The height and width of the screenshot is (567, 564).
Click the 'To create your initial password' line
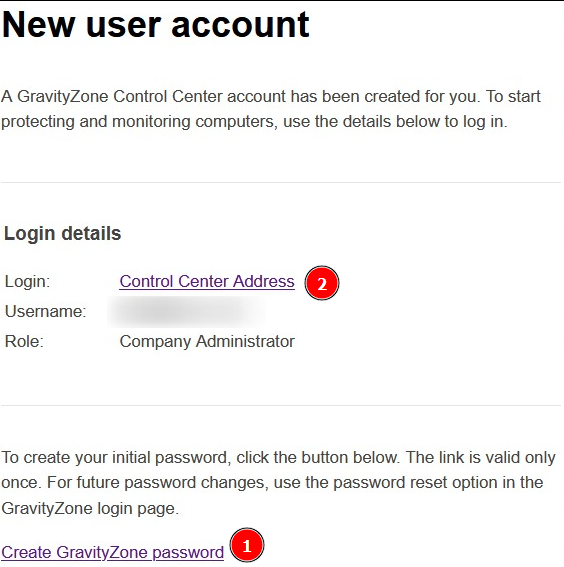click(278, 457)
